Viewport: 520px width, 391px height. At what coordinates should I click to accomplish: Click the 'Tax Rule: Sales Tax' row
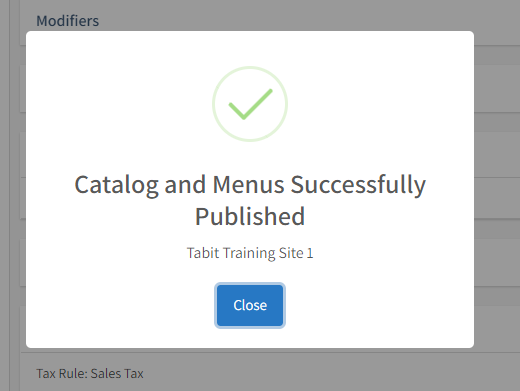click(x=90, y=373)
